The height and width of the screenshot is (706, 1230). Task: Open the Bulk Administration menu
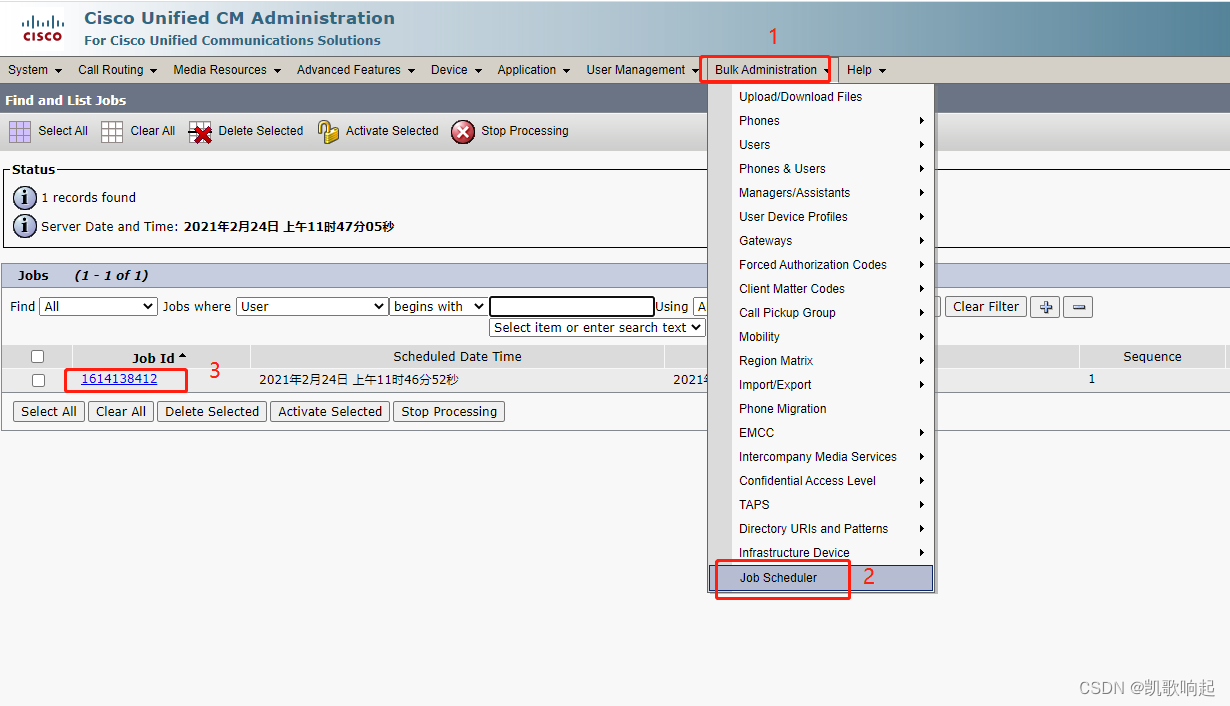coord(765,69)
